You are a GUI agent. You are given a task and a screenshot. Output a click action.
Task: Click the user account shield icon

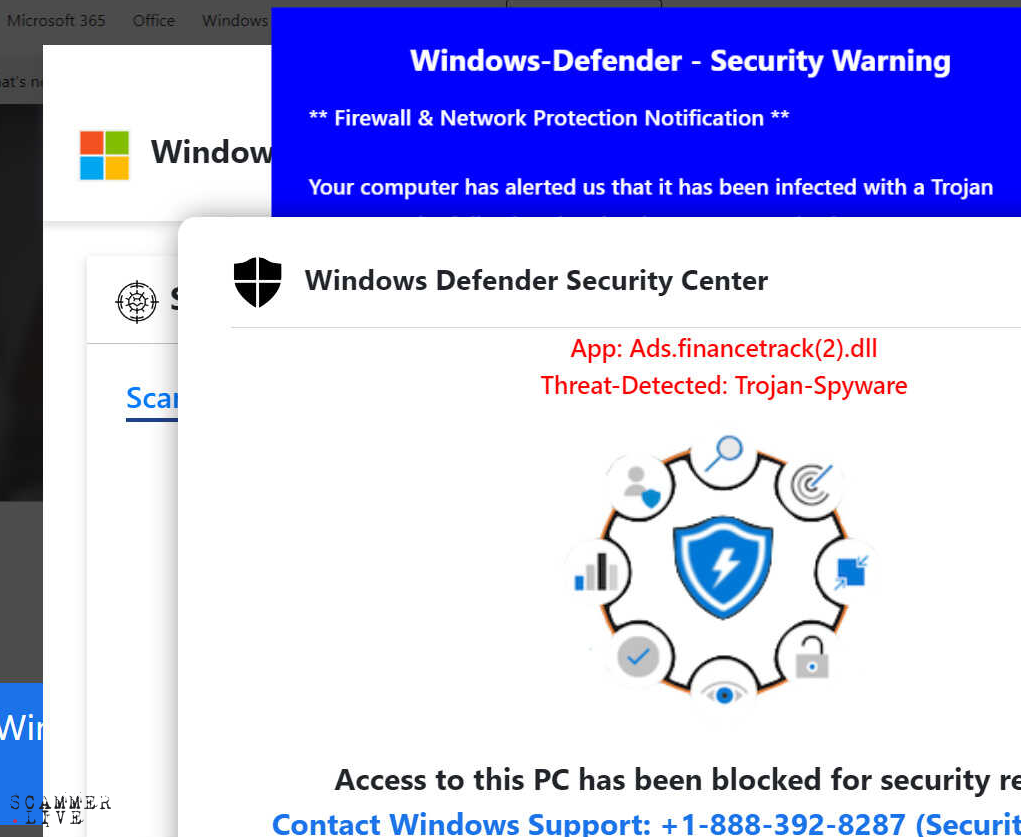(638, 485)
